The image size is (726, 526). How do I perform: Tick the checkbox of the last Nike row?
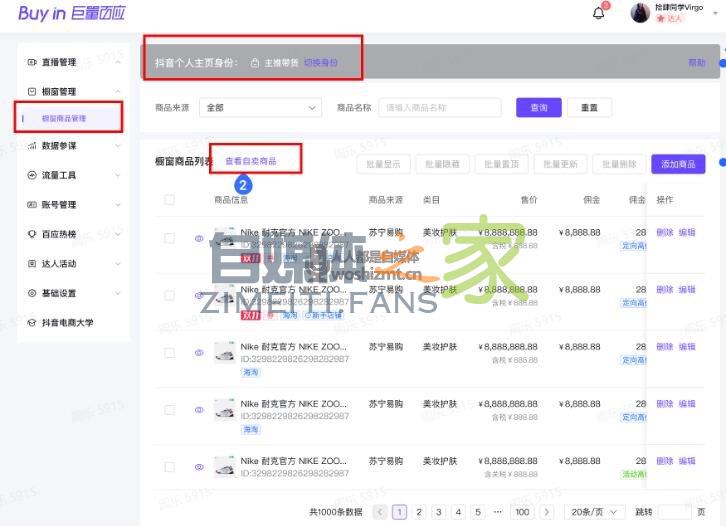[169, 467]
